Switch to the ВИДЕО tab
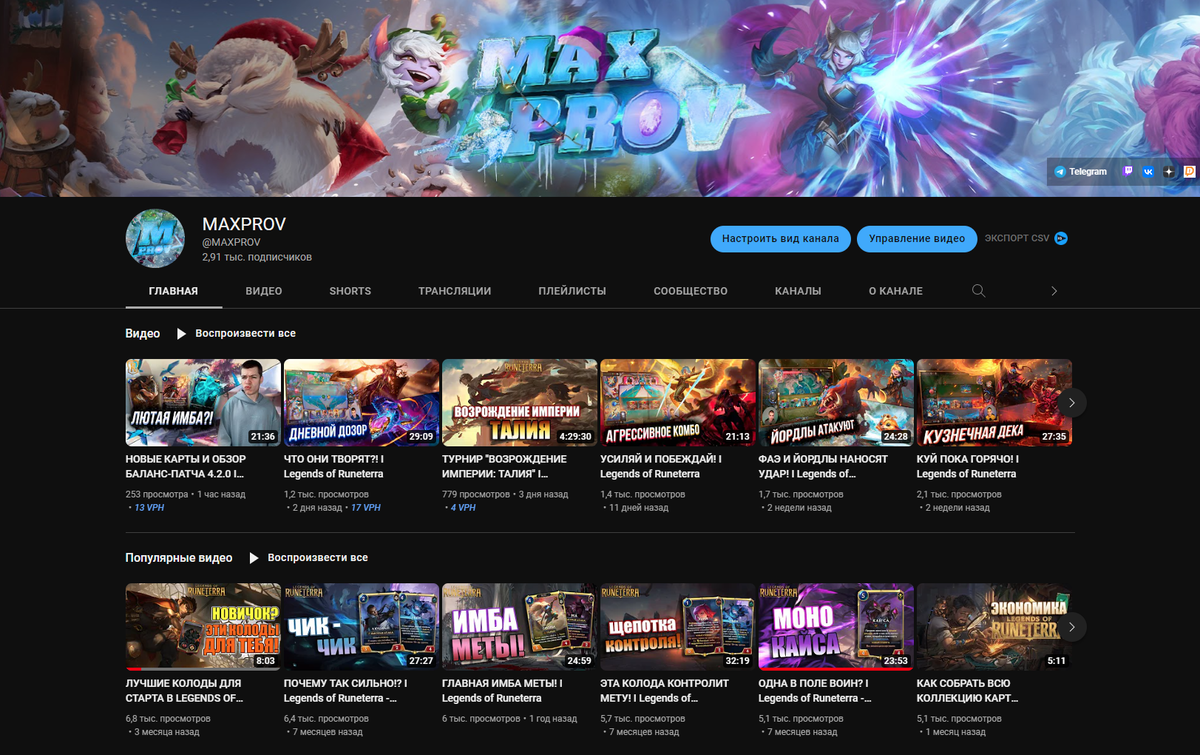 tap(264, 291)
